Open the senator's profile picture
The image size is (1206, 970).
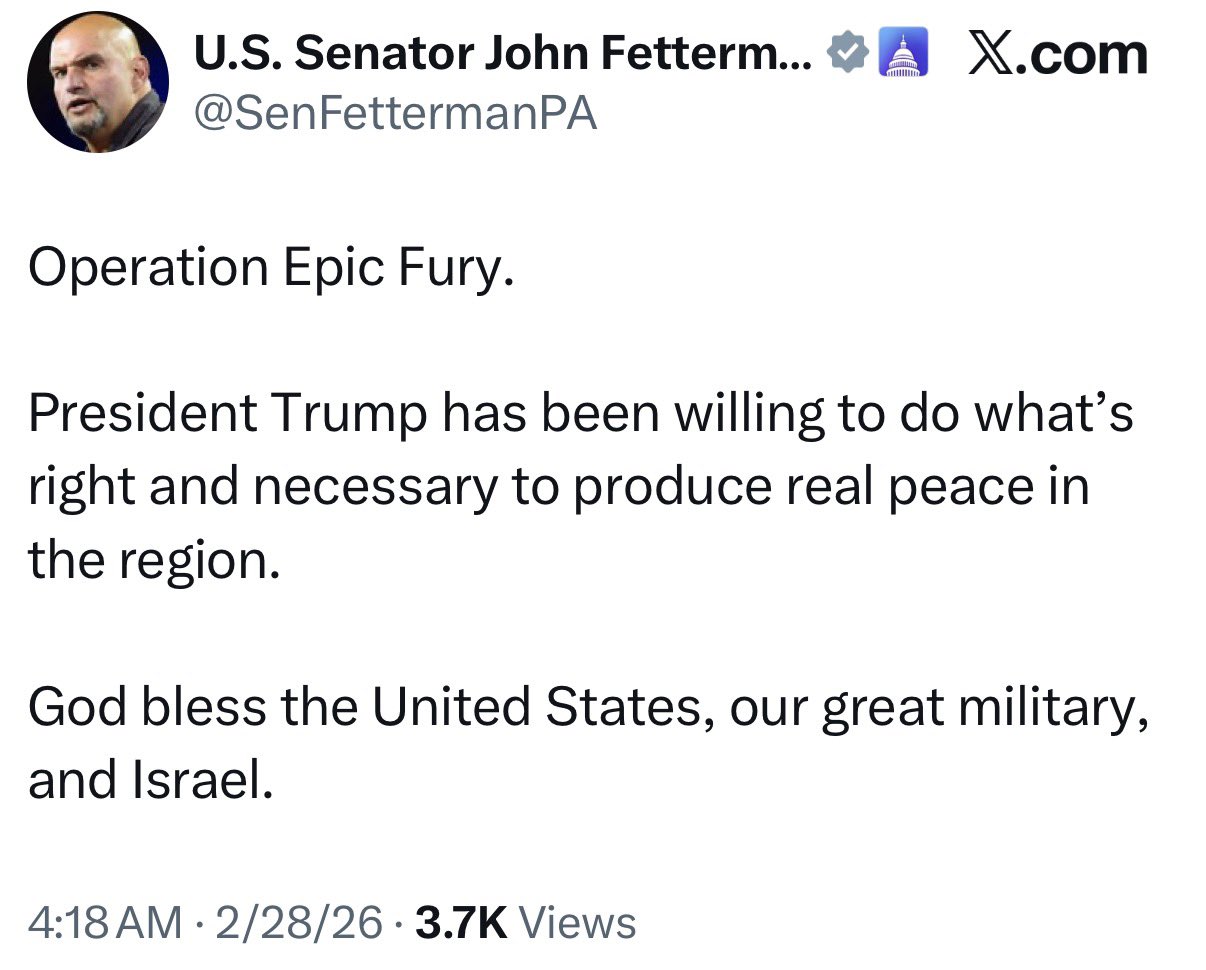[98, 82]
